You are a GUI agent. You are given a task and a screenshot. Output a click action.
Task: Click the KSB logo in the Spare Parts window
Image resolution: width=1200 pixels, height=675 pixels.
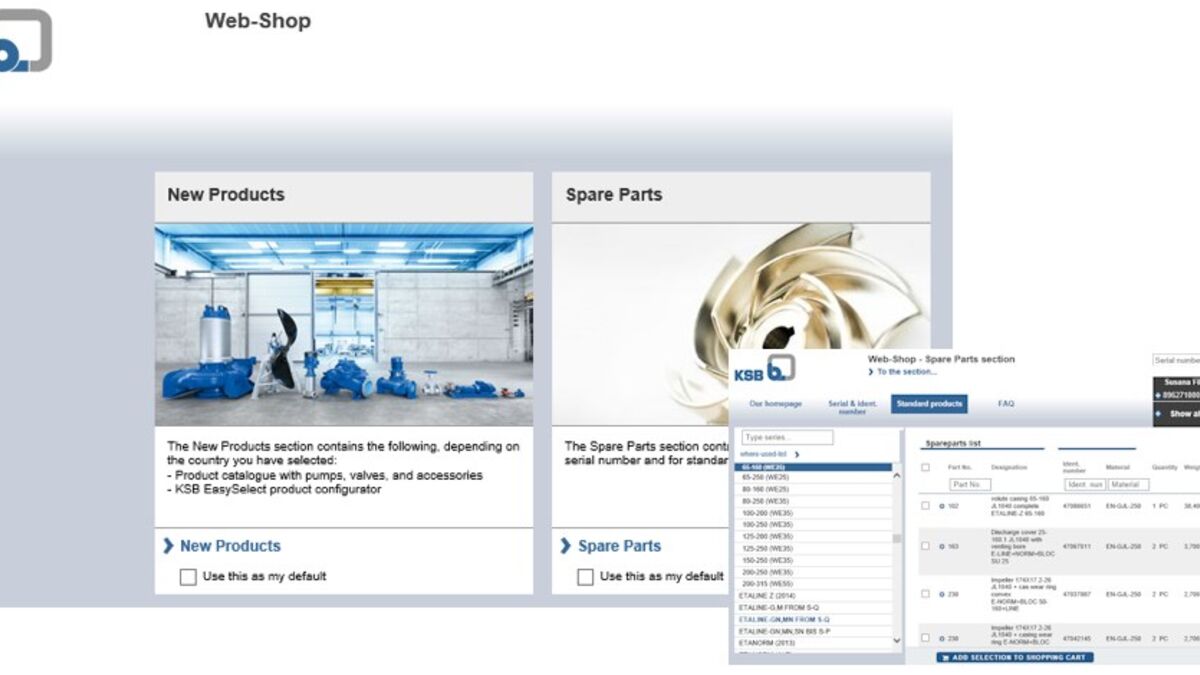(765, 369)
